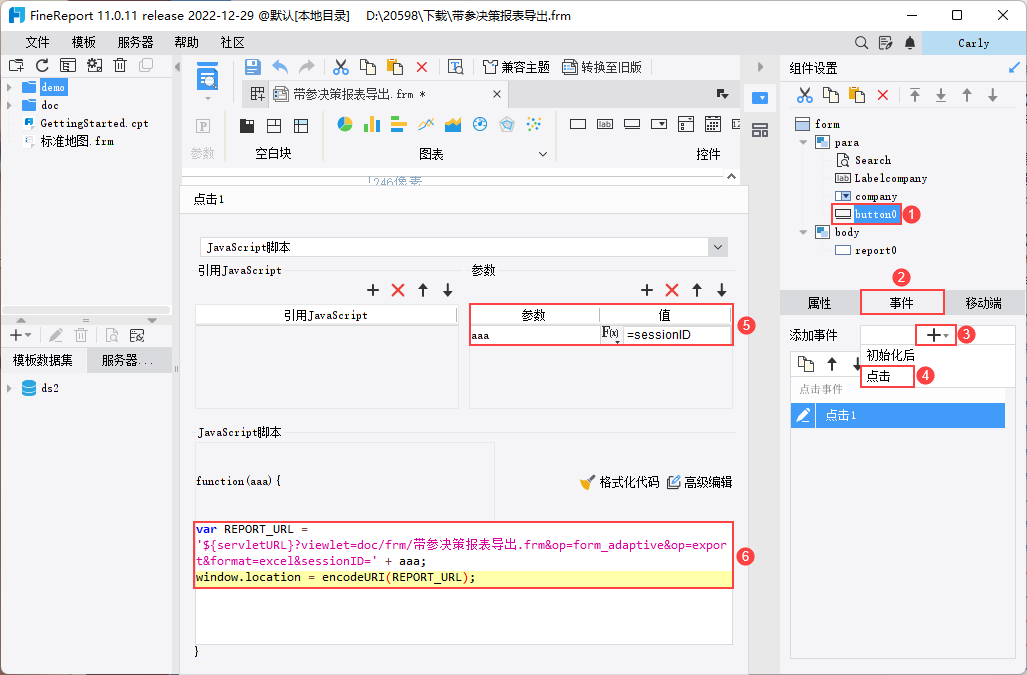The image size is (1027, 675).
Task: Open the add-event plus dropdown
Action: (x=937, y=335)
